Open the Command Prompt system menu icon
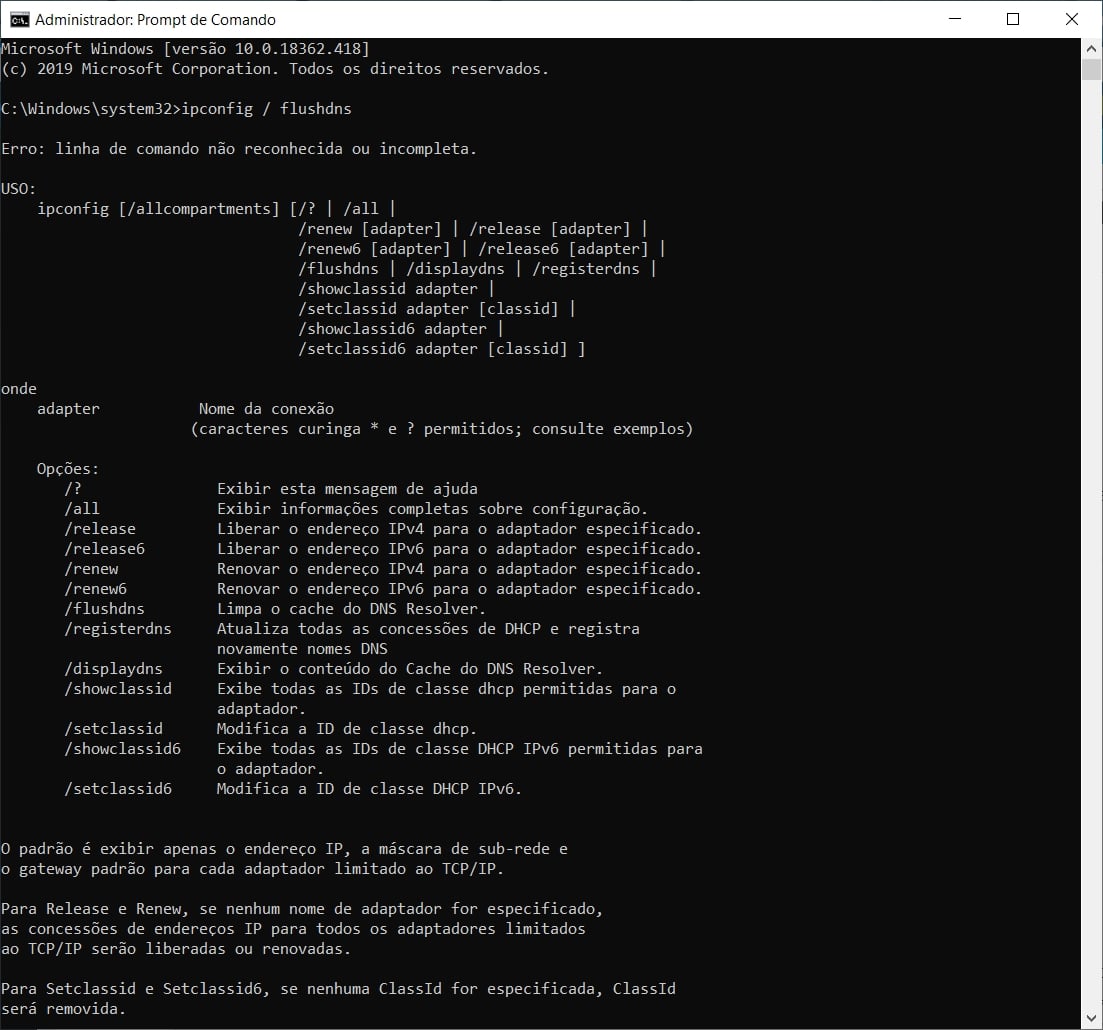 click(x=18, y=19)
